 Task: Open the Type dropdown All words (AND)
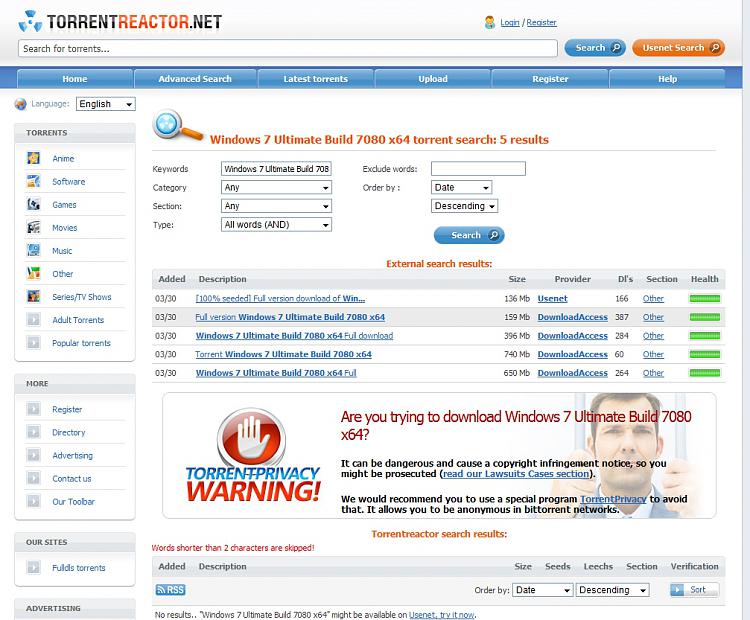tap(276, 224)
